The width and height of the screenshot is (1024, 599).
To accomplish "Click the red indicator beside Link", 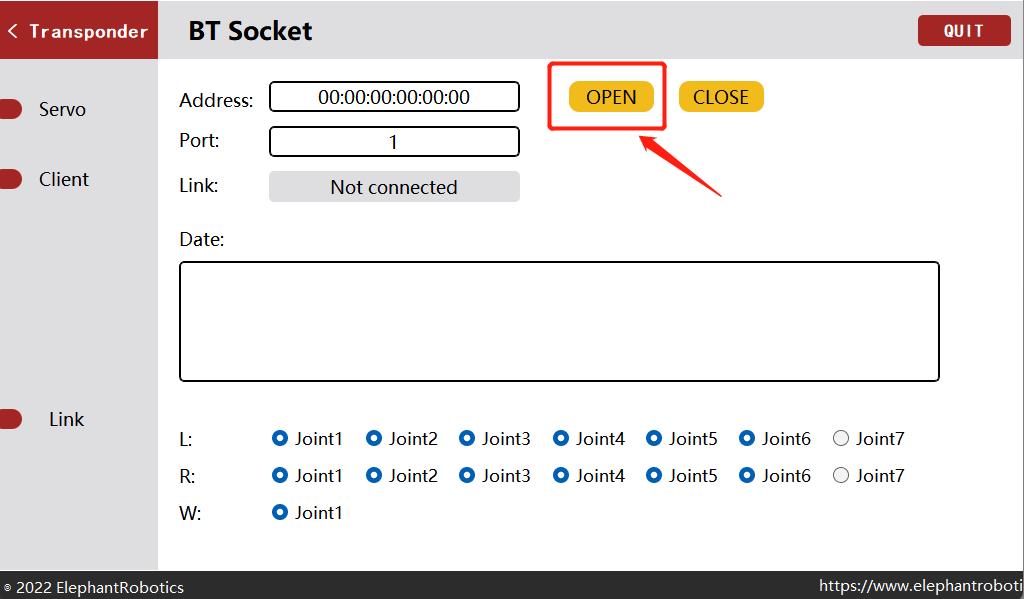I will 10,419.
